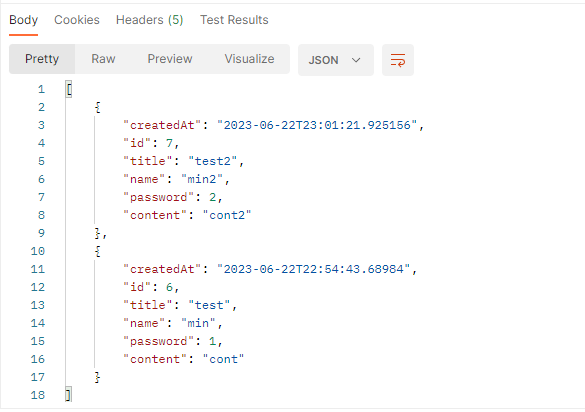Collapse the object starting on line 2

[98, 107]
